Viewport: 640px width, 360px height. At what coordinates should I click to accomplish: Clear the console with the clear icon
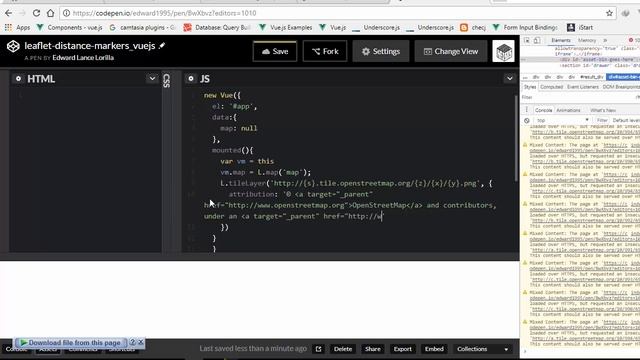(527, 120)
